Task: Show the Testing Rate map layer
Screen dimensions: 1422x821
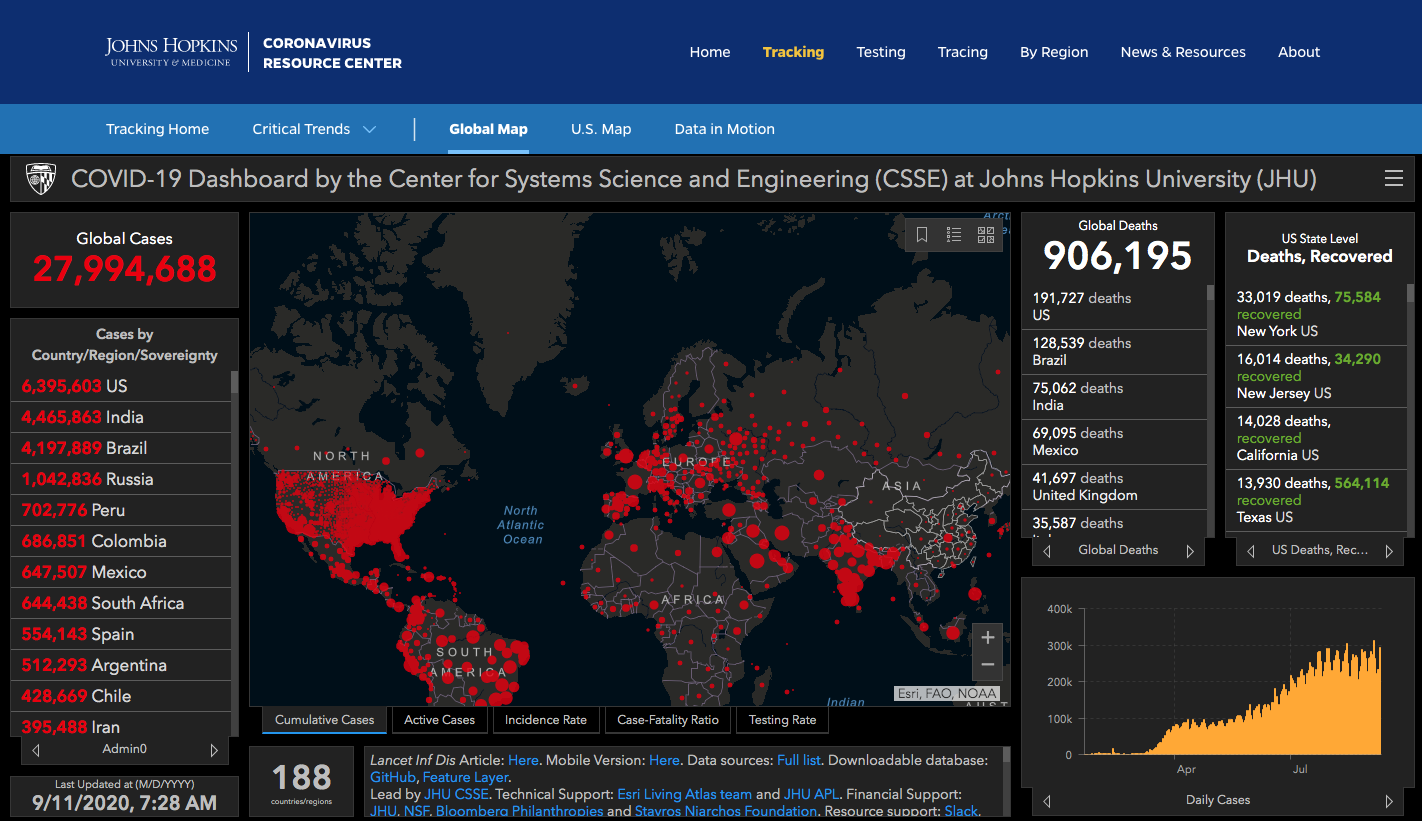Action: pyautogui.click(x=782, y=720)
